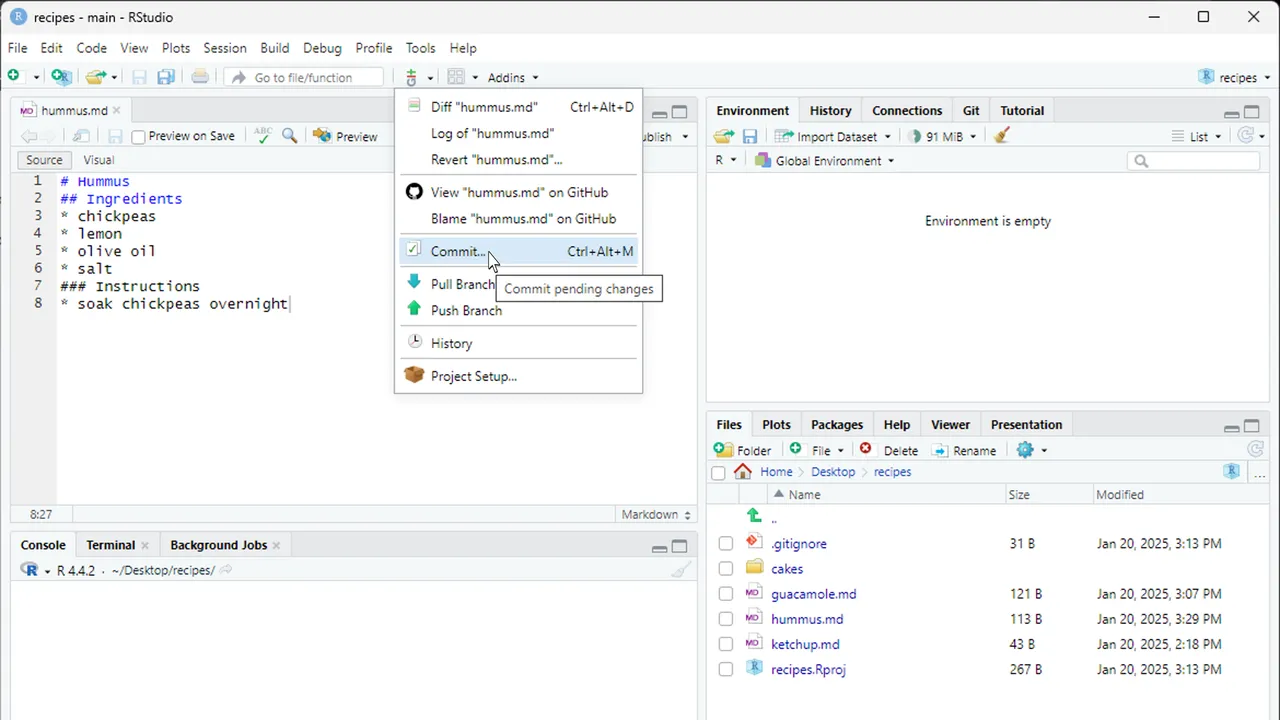The width and height of the screenshot is (1280, 720).
Task: Open the recipes project dropdown
Action: pos(1235,77)
